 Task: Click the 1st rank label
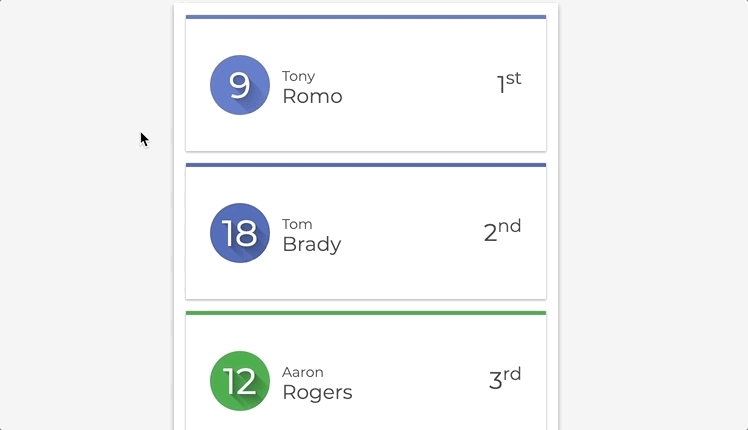[509, 83]
